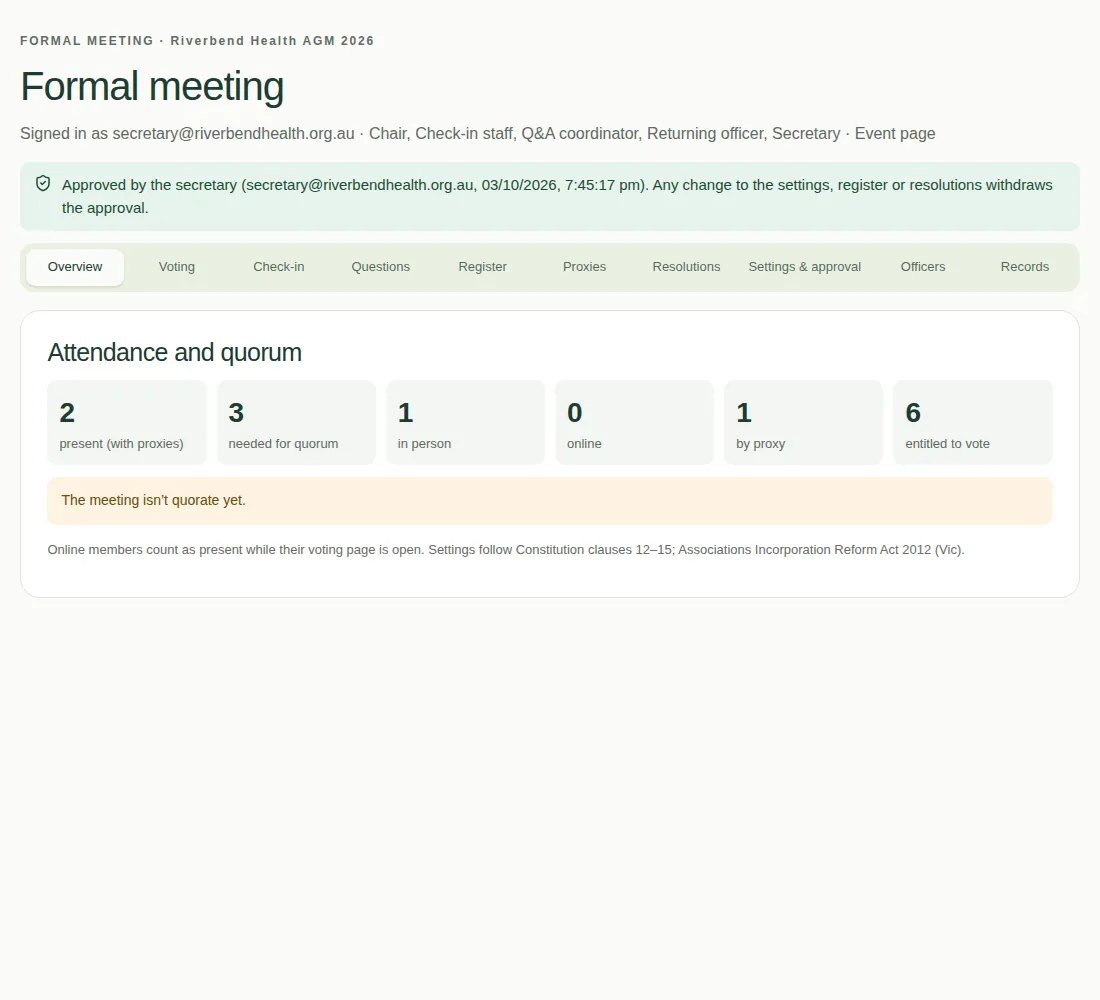Image resolution: width=1100 pixels, height=1000 pixels.
Task: Open the Records tab
Action: click(1025, 267)
